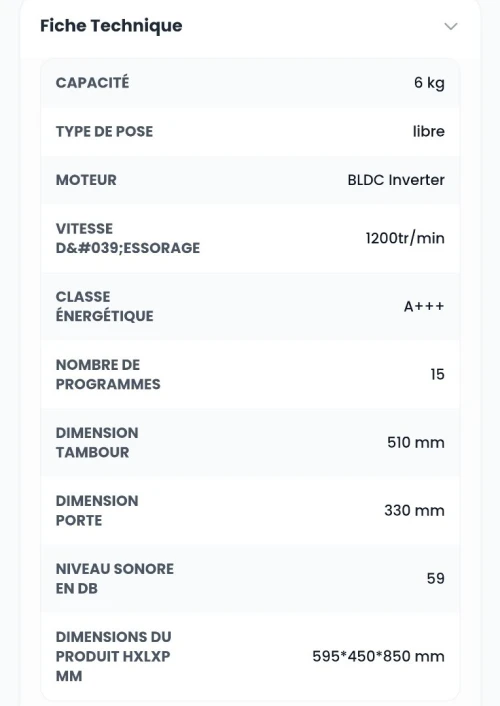Screen dimensions: 500x706
Task: Select the CLASSE ÉNERGÉTIQUE label
Action: coord(105,306)
